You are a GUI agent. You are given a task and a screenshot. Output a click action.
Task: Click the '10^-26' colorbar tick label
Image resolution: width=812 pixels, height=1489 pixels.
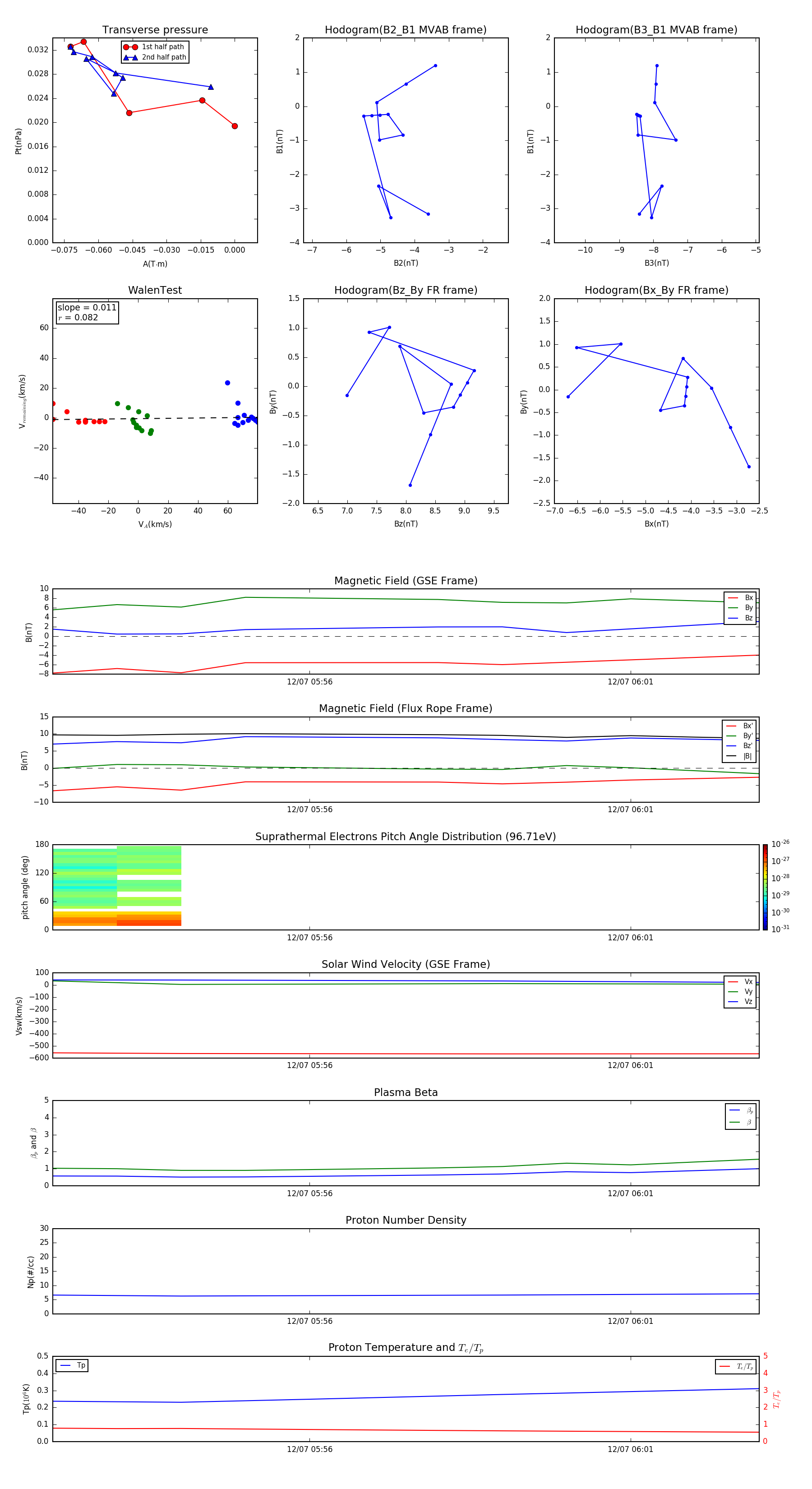pos(780,844)
